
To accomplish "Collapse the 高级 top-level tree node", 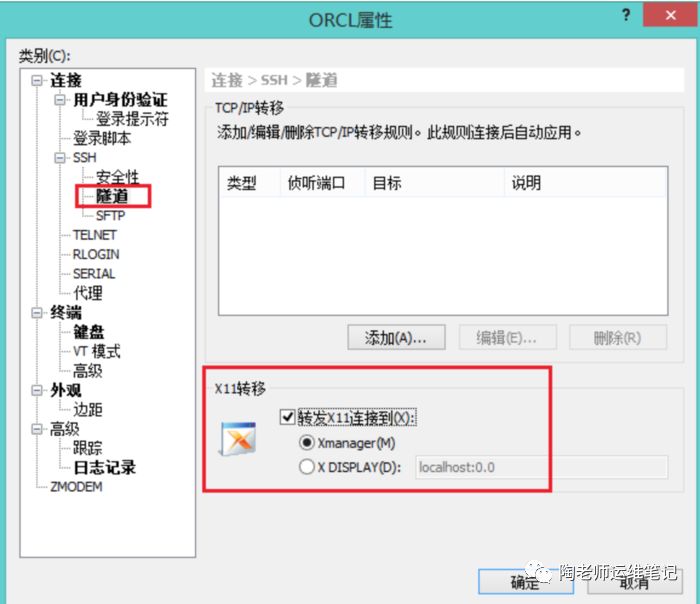I will pyautogui.click(x=37, y=429).
